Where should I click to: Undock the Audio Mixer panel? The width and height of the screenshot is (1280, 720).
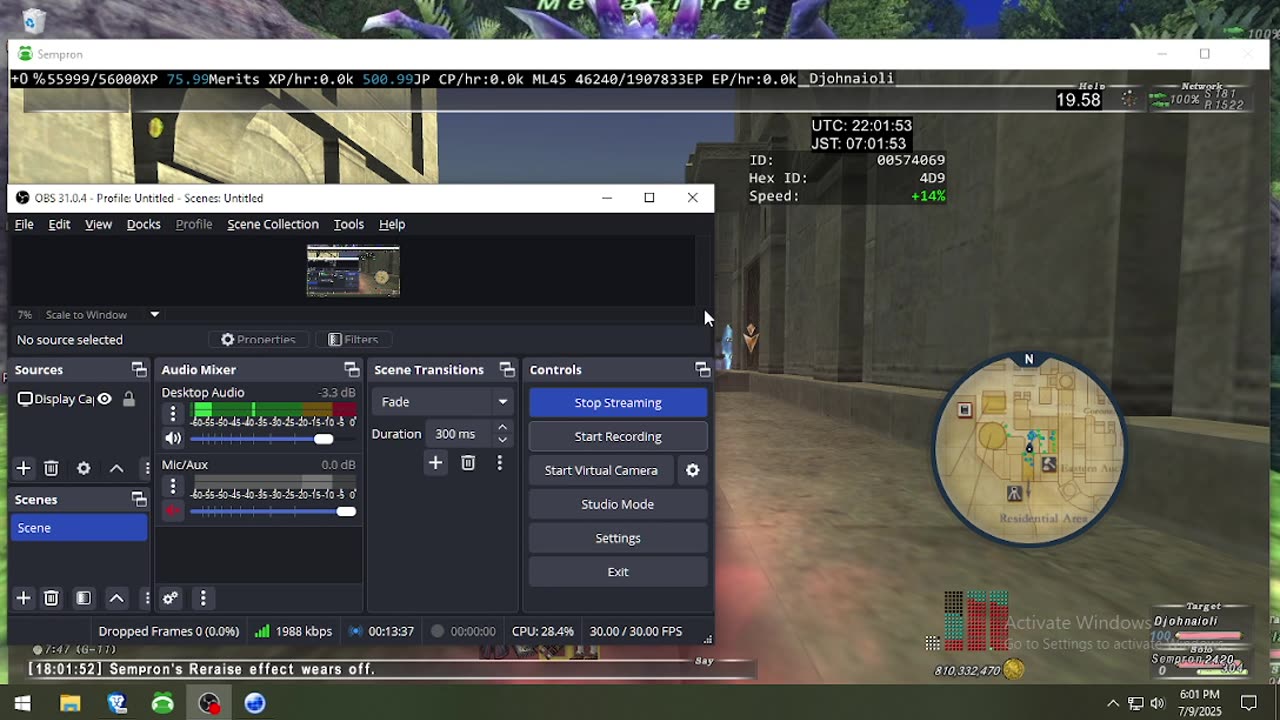pyautogui.click(x=351, y=370)
